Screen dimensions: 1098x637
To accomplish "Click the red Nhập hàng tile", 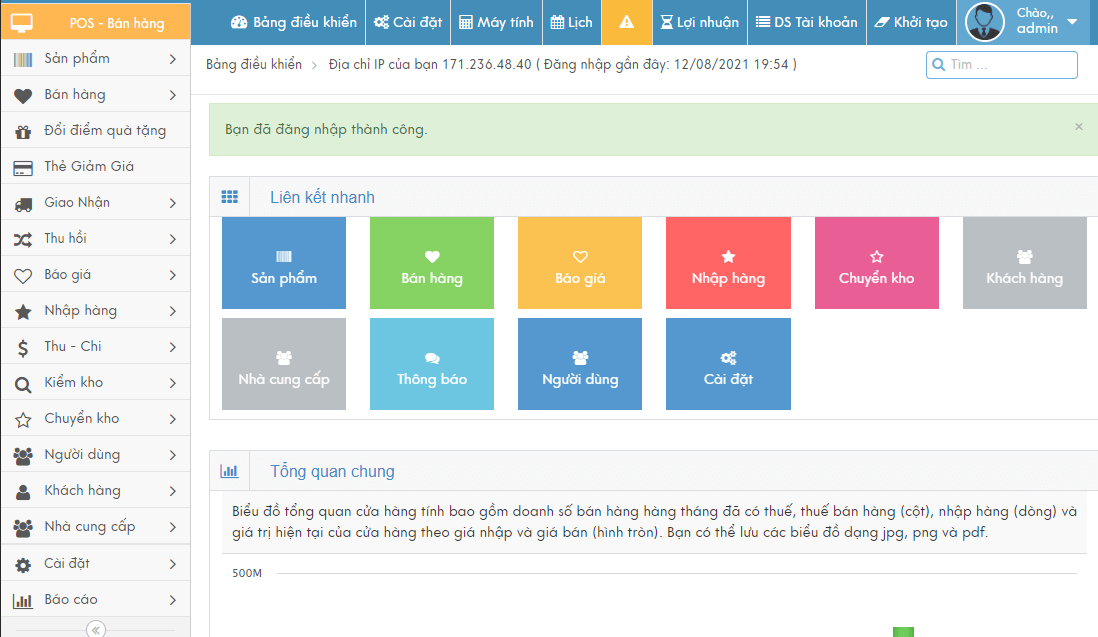I will [x=728, y=263].
